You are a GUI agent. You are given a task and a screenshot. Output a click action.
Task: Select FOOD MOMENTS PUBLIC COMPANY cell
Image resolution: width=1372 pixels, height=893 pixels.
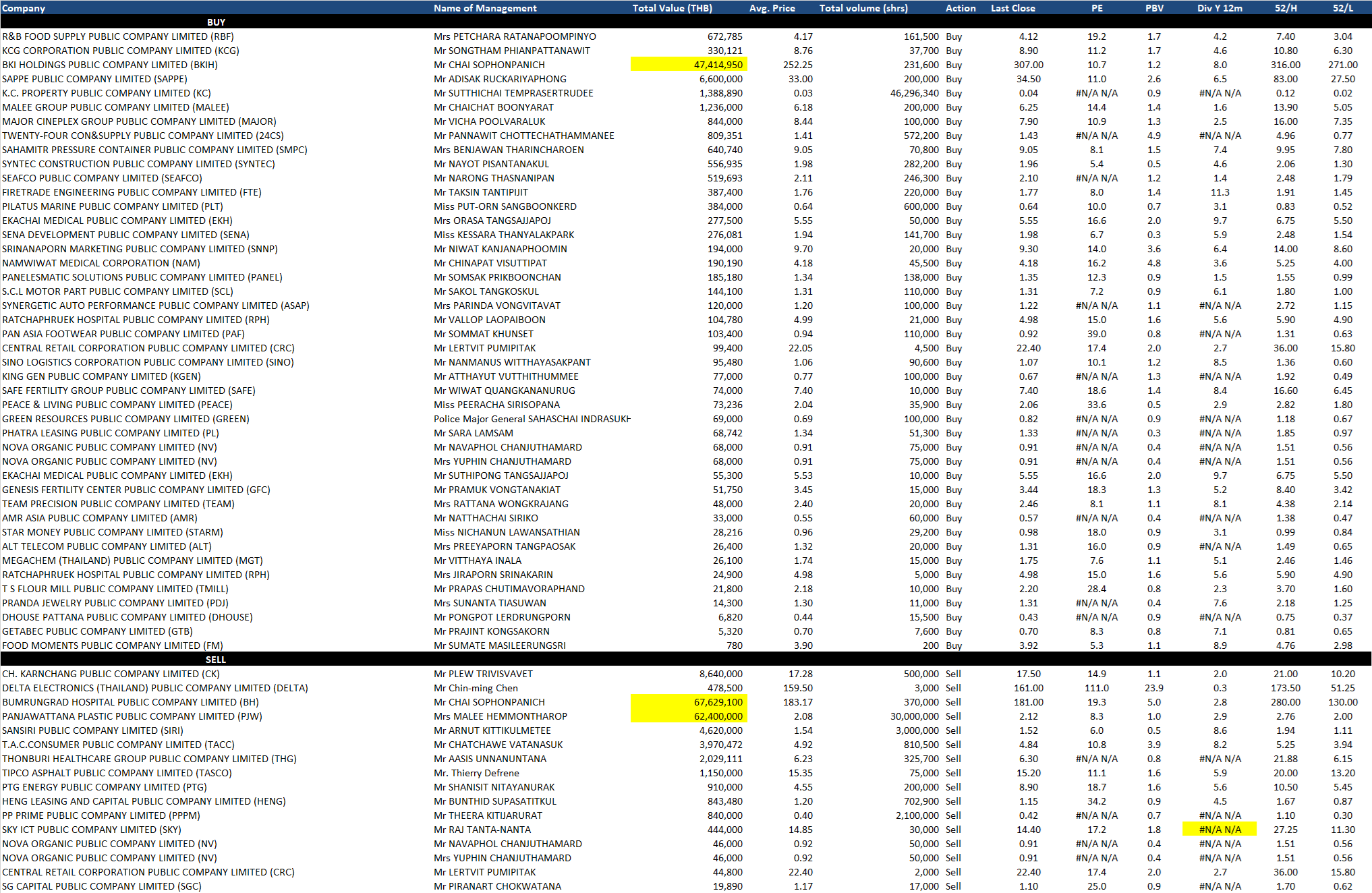pos(113,645)
